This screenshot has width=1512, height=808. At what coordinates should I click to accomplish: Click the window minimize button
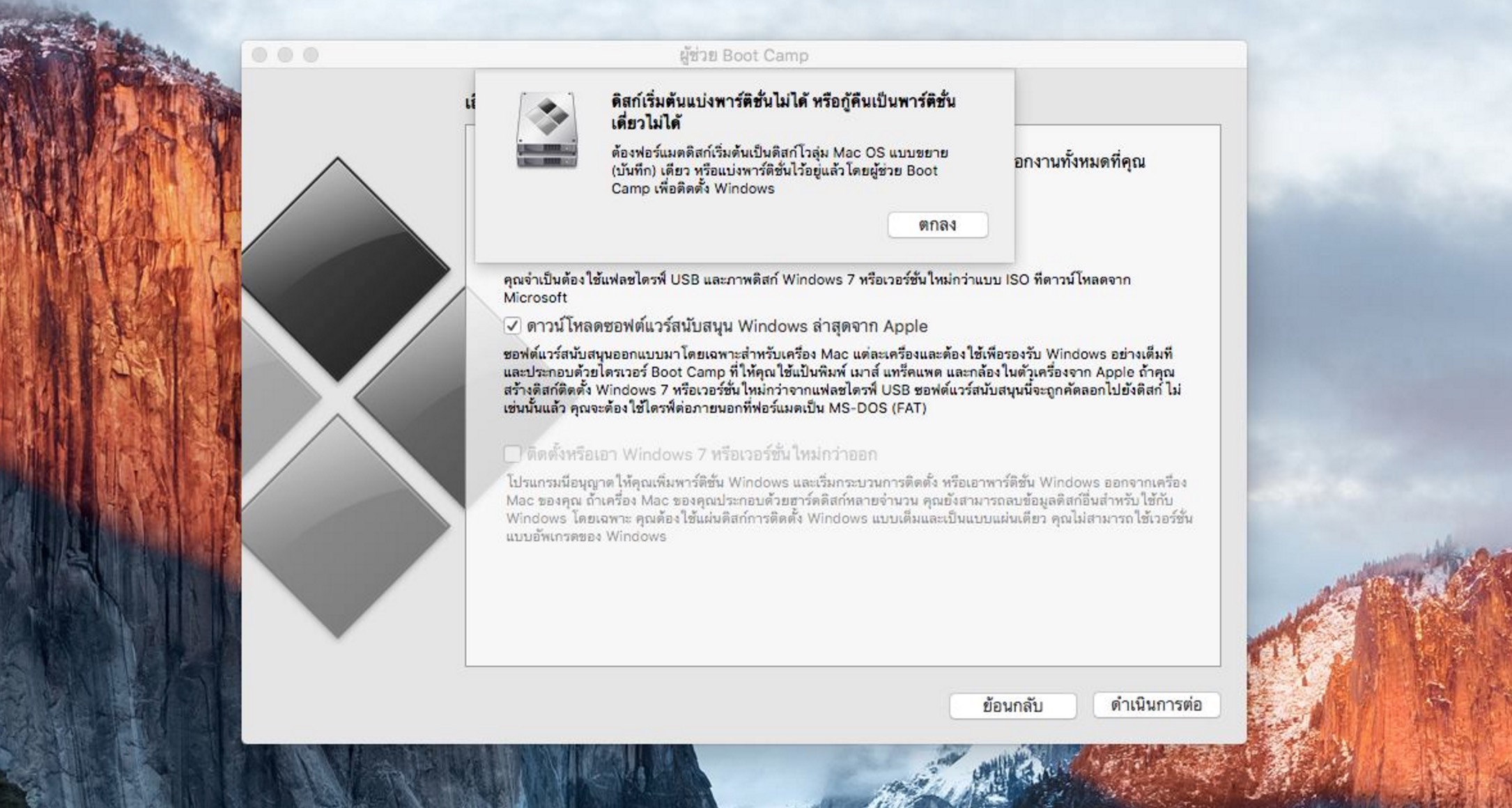pyautogui.click(x=285, y=55)
